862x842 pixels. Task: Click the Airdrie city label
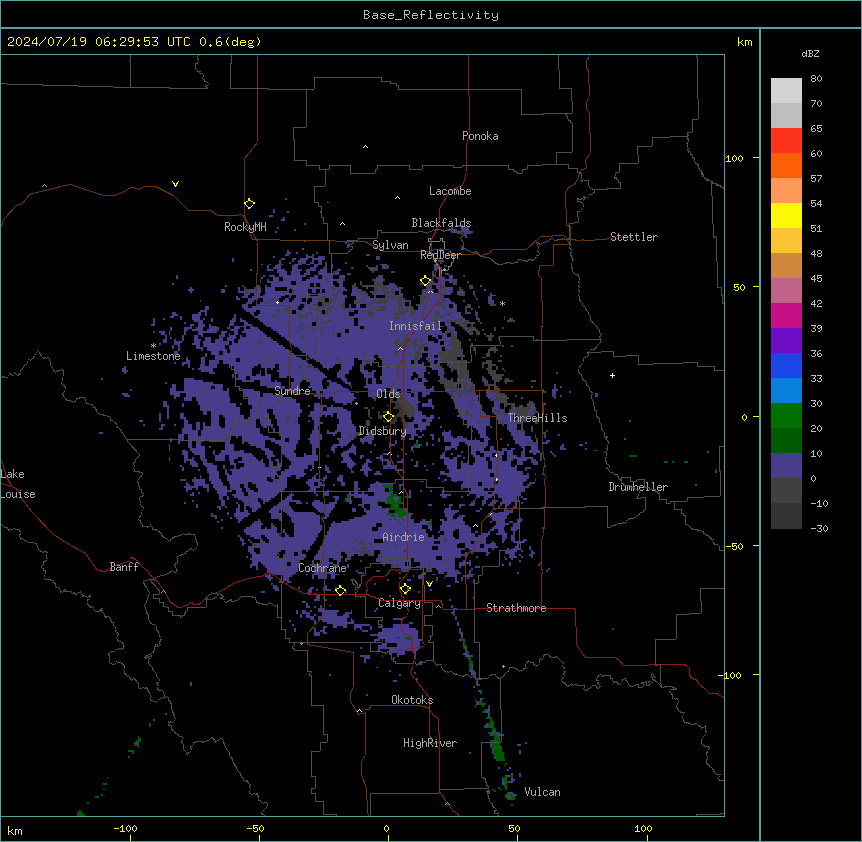click(404, 537)
